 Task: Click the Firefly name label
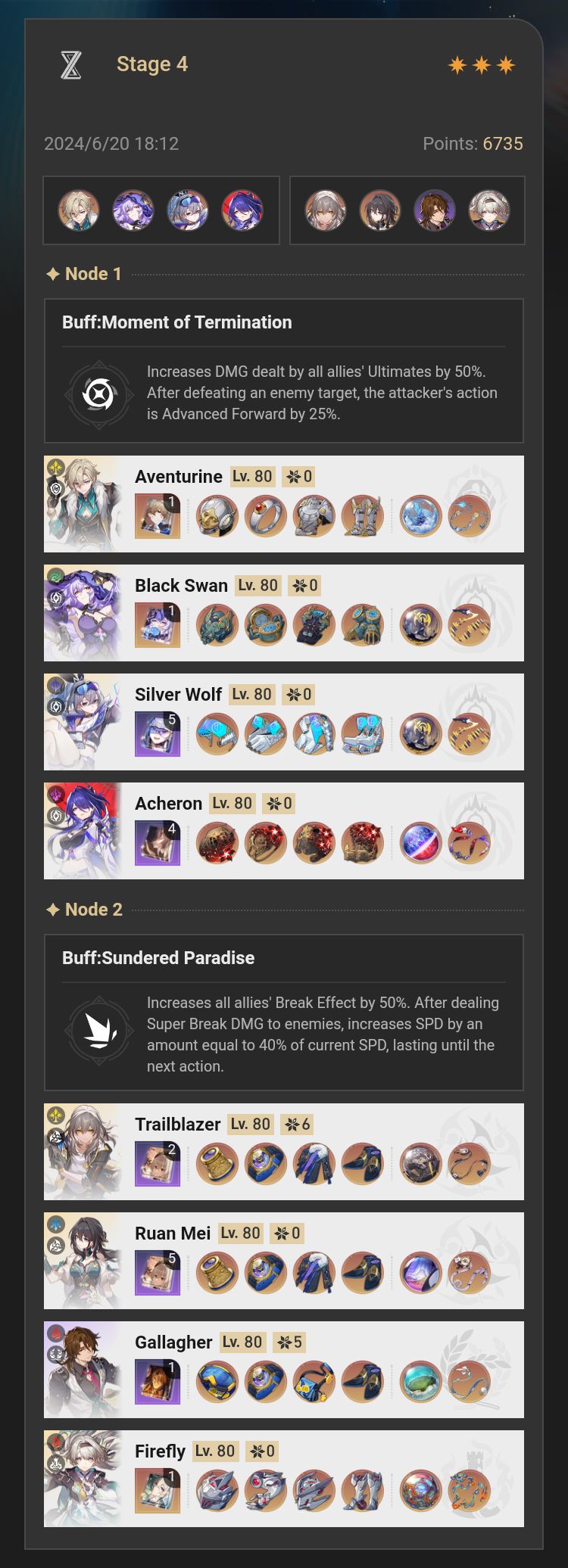click(x=160, y=1451)
